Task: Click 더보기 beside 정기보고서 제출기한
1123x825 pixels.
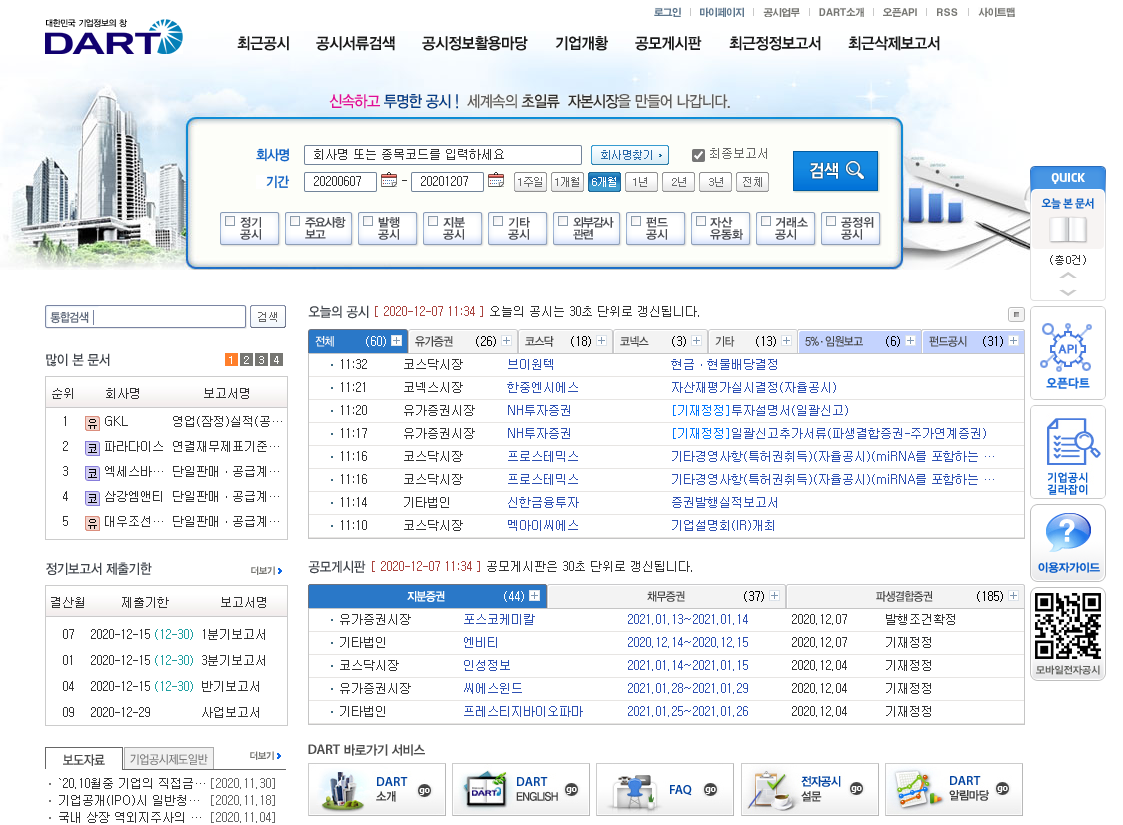Action: click(x=266, y=571)
